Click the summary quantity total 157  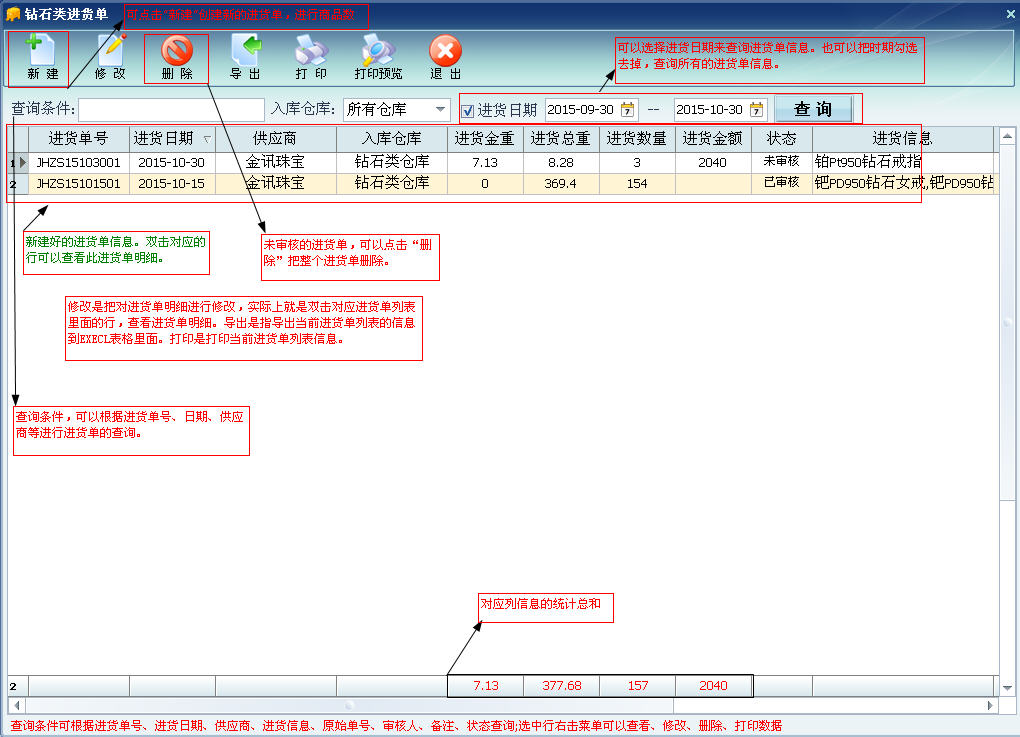click(x=638, y=686)
